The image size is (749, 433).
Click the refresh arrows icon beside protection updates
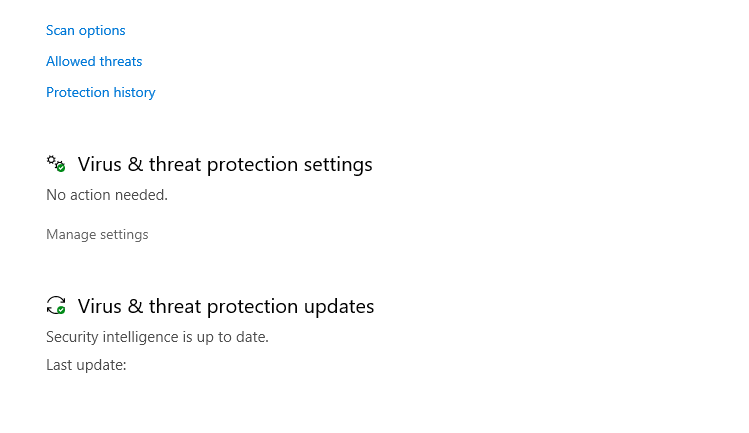point(56,305)
